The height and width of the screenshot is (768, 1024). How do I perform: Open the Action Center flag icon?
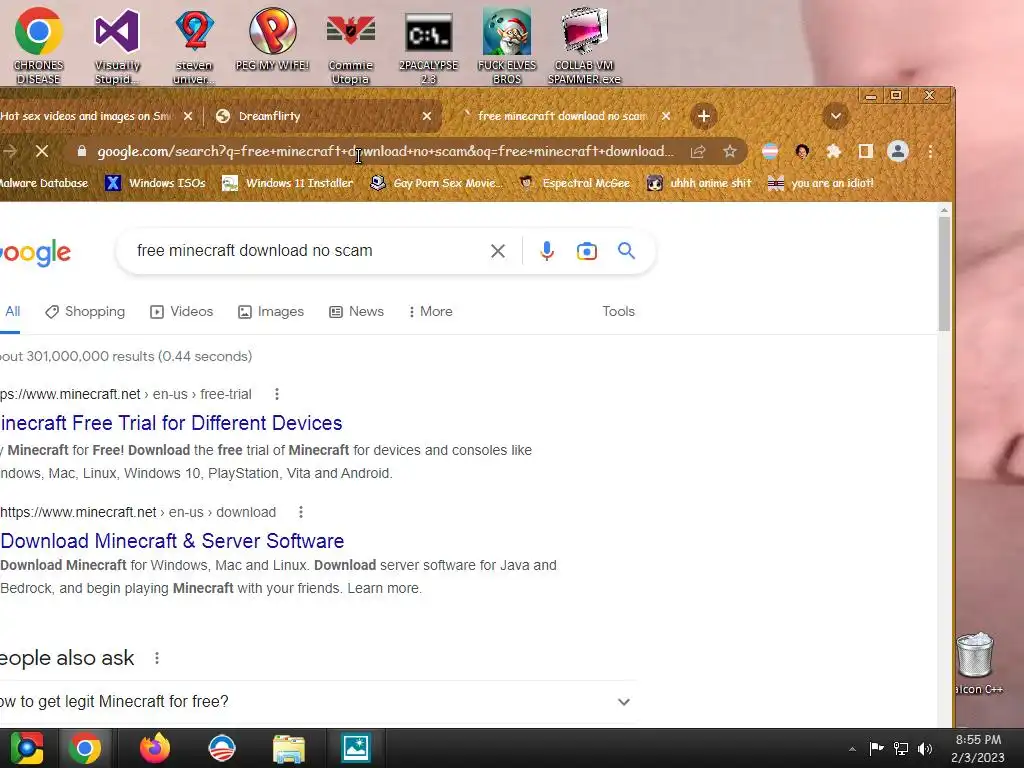pos(876,748)
